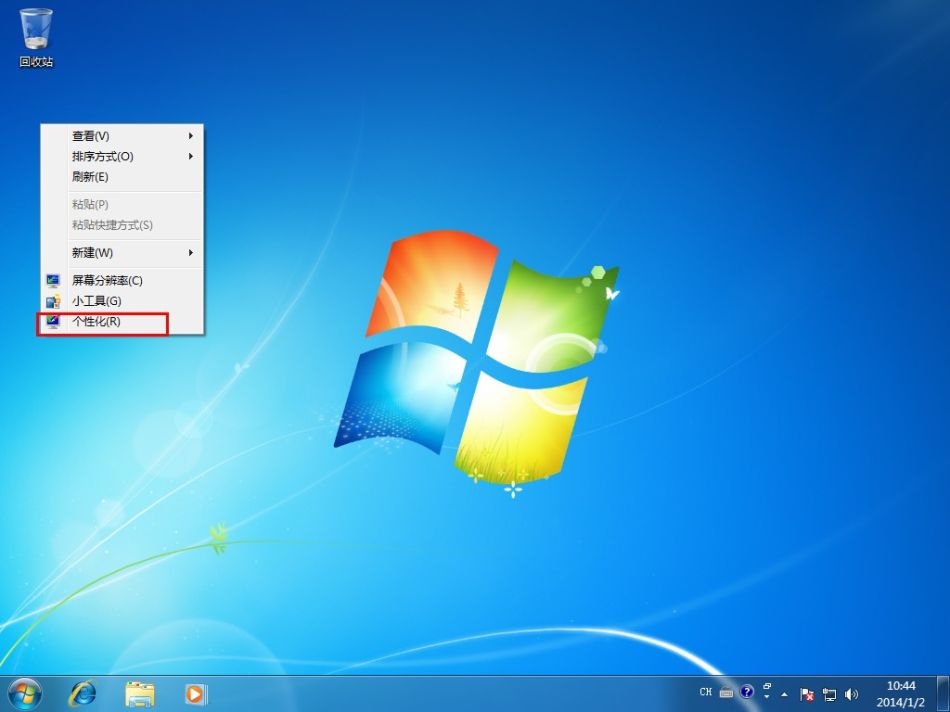Click the submenu arrow on 排序方式(O)

pyautogui.click(x=190, y=156)
